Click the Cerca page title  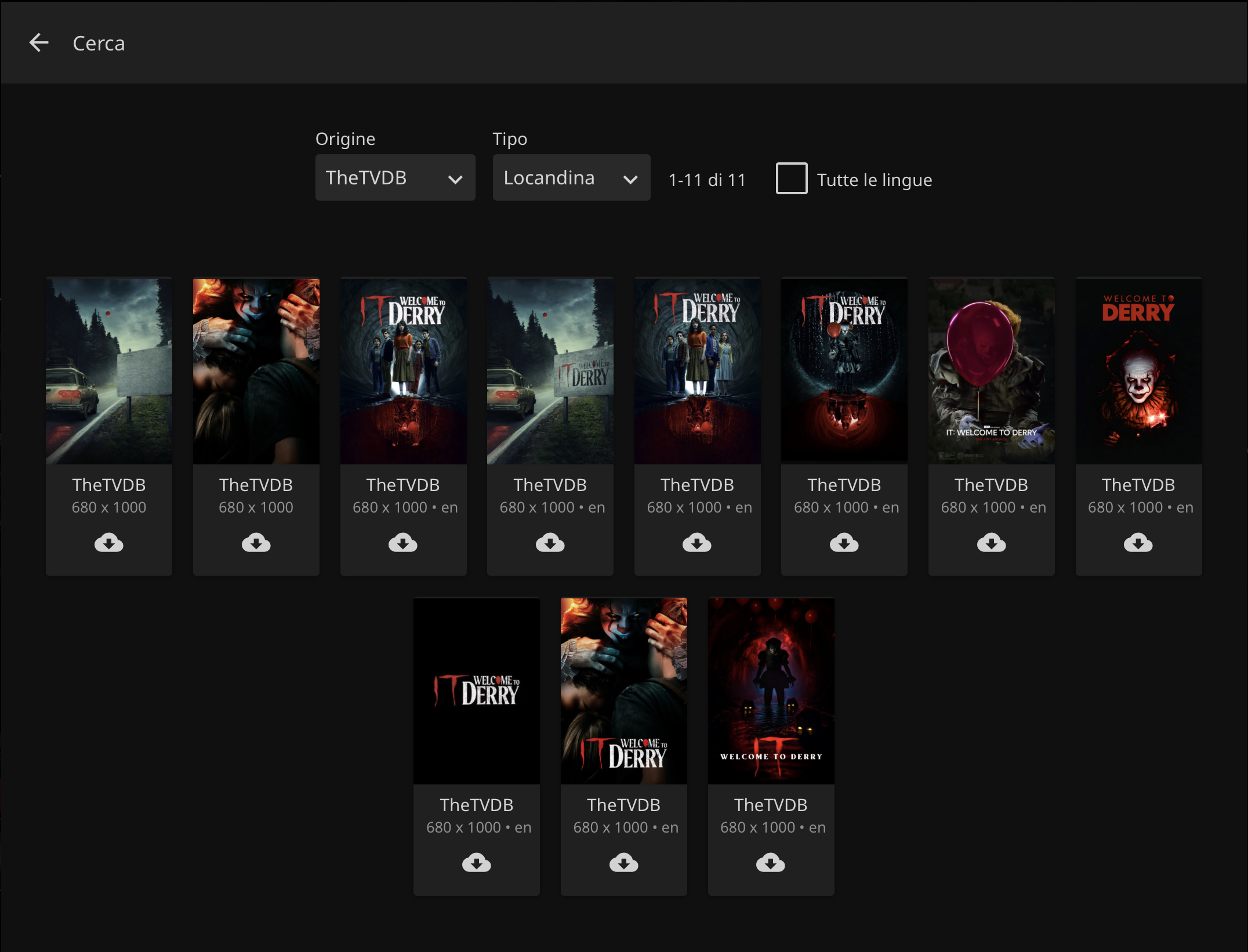99,43
